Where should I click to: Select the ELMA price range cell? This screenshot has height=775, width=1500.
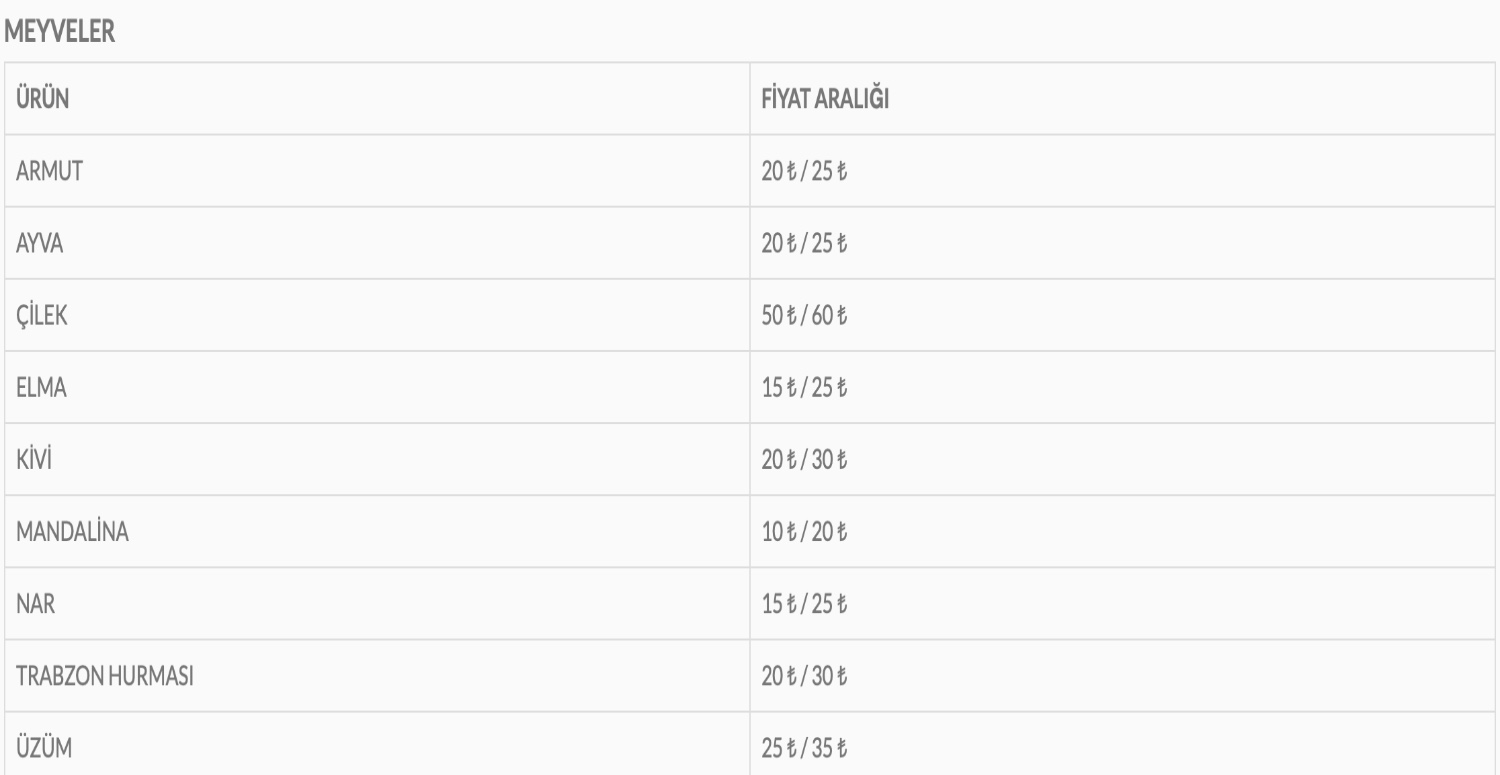(x=804, y=387)
